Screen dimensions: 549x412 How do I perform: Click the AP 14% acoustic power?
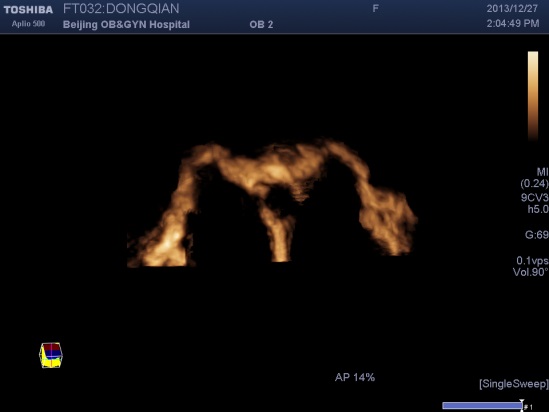click(355, 377)
